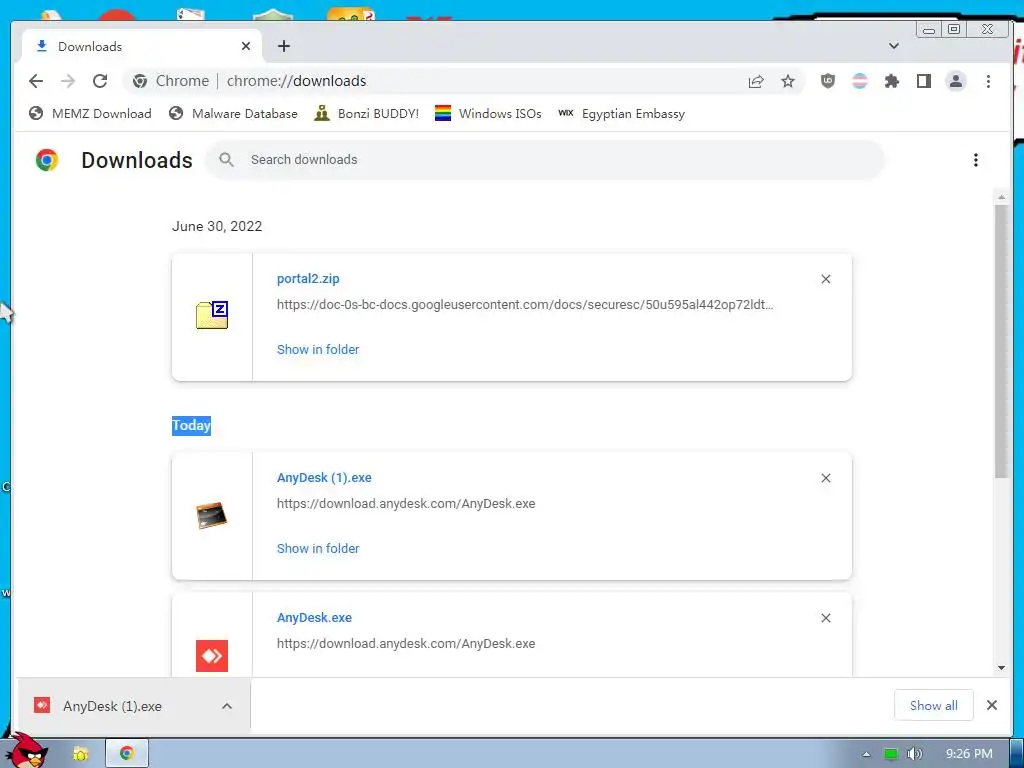Remove AnyDesk (1).exe from the list
1024x768 pixels.
(825, 478)
